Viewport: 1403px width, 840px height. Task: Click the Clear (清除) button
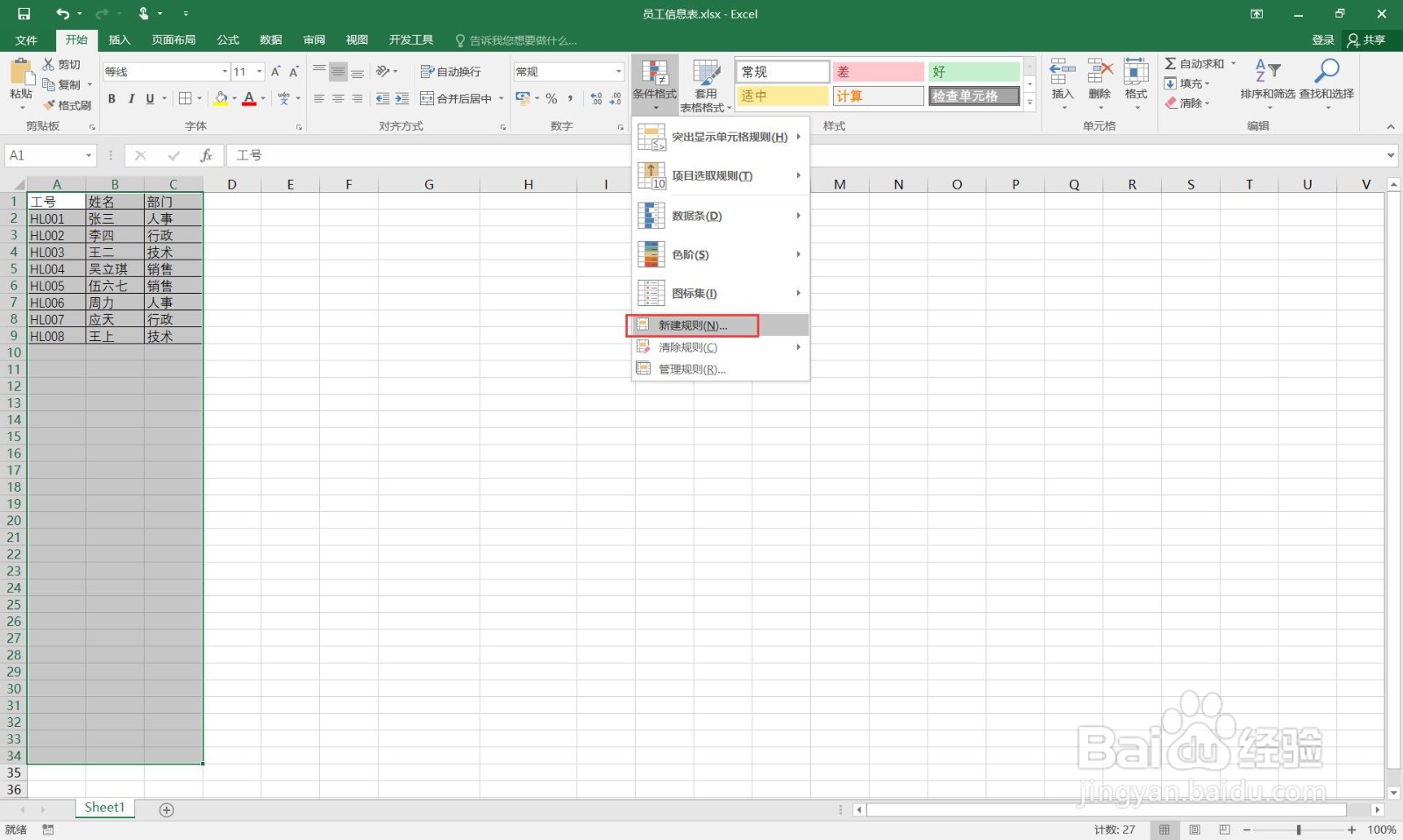1187,103
